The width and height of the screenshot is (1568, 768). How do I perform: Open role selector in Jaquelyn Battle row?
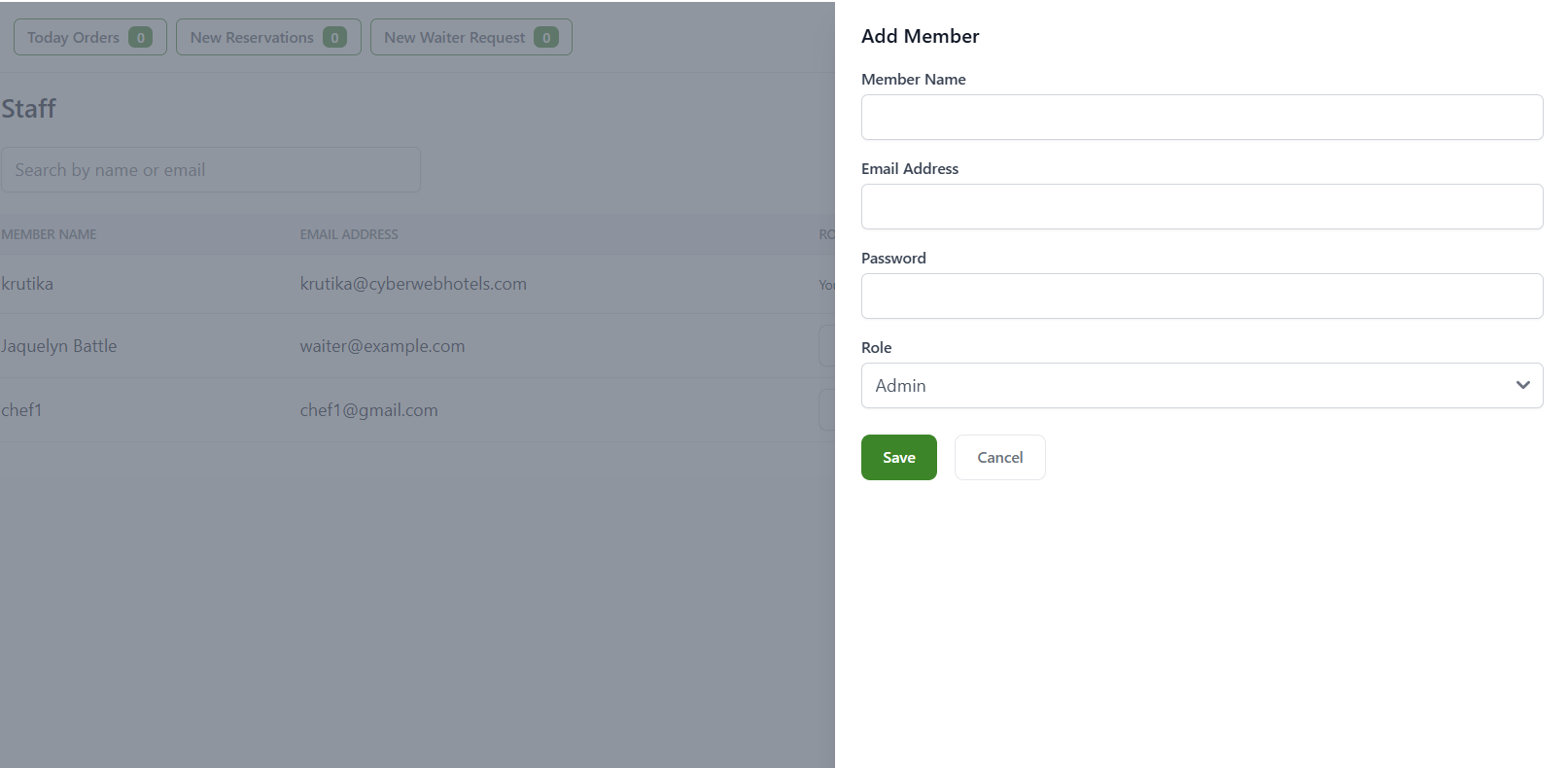(x=827, y=346)
